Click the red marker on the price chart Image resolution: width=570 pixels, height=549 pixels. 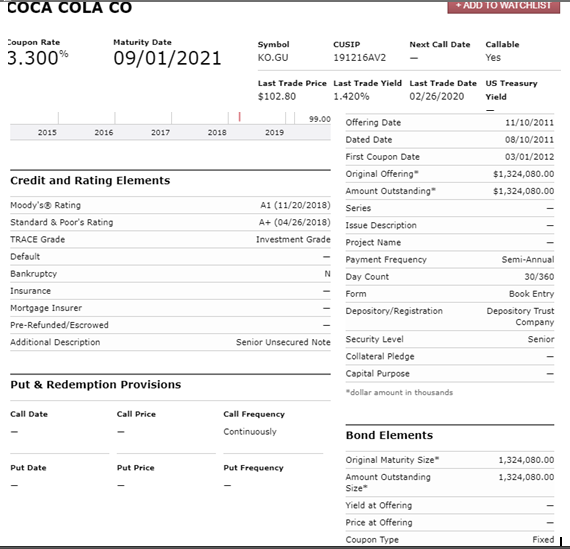pos(240,117)
